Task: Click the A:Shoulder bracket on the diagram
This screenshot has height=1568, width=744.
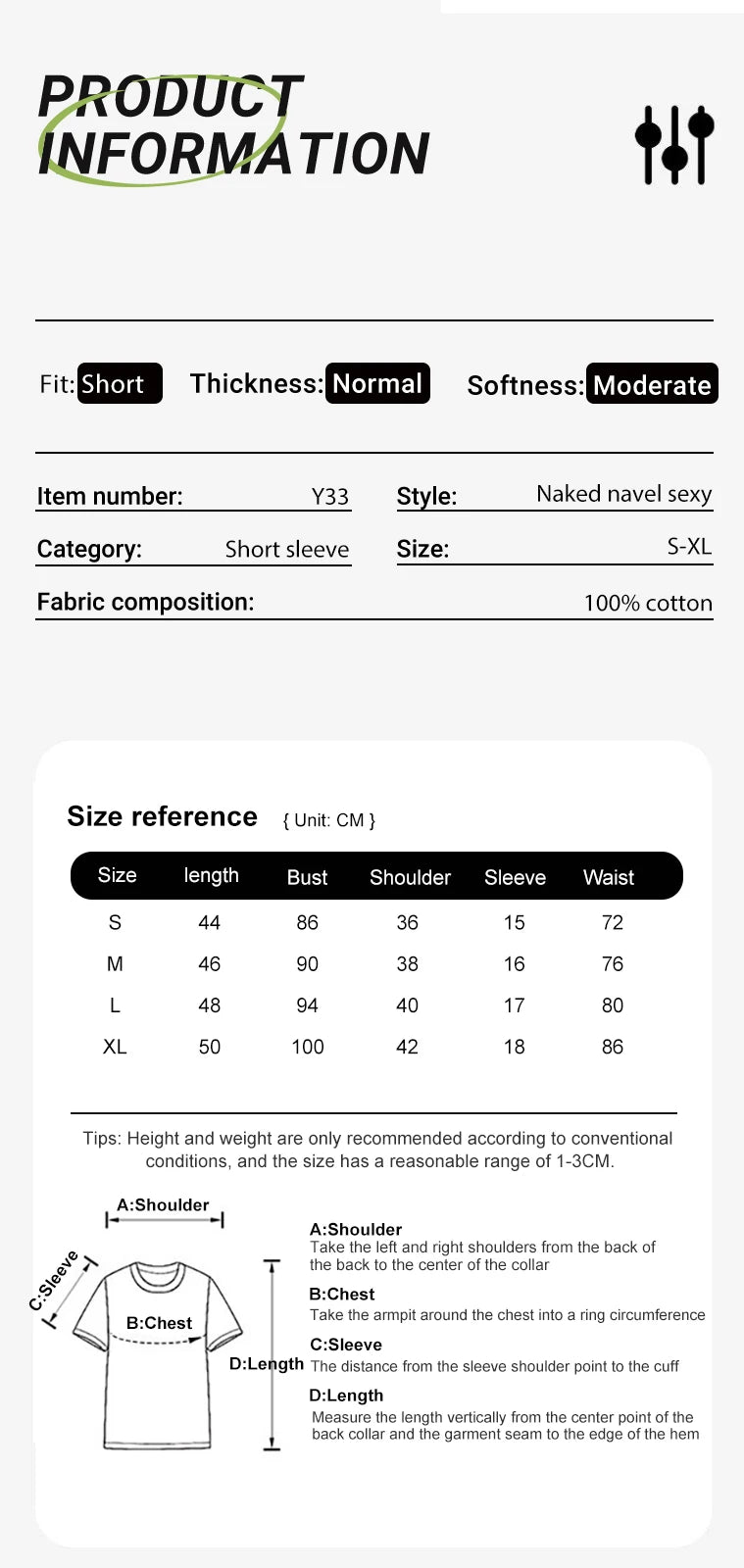Action: point(165,1219)
